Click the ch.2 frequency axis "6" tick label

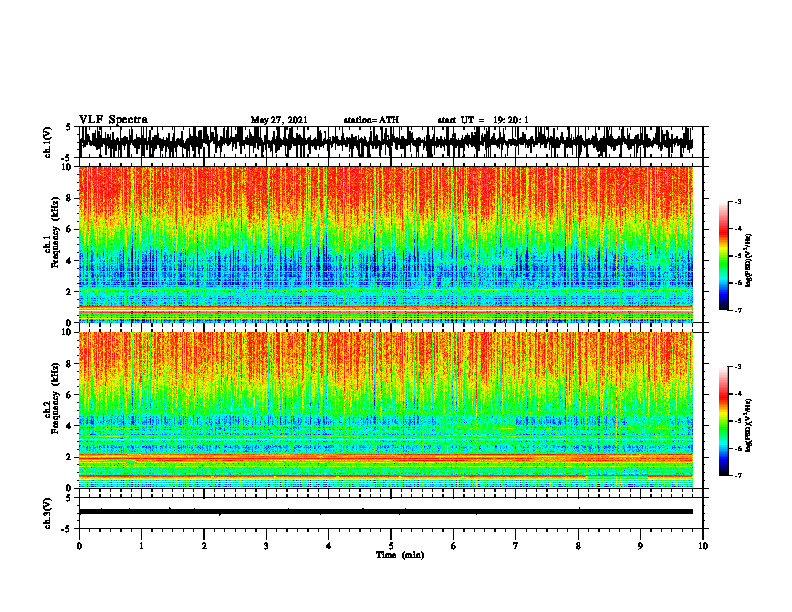pos(70,395)
